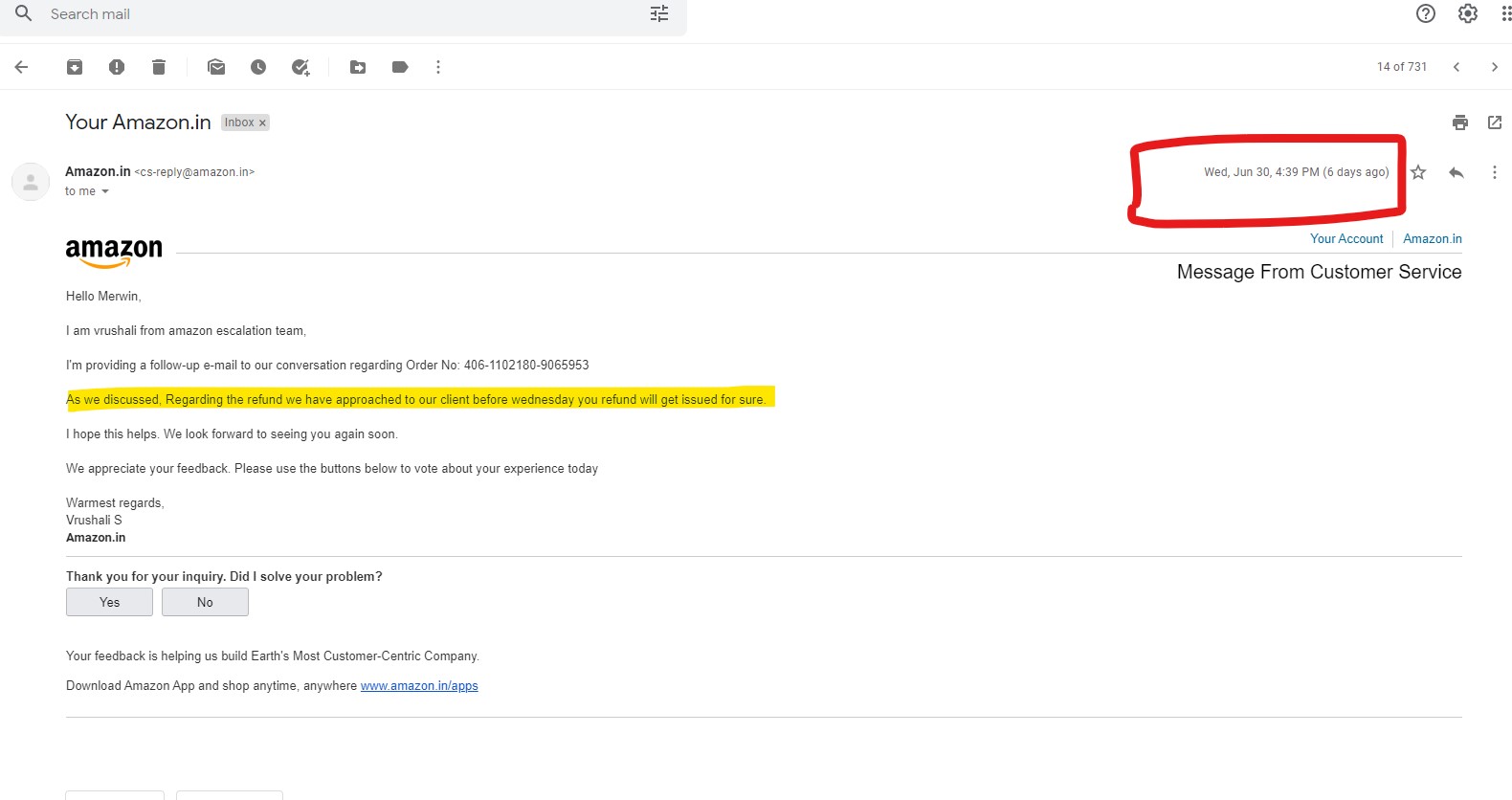Archive this Amazon.in email

[75, 67]
